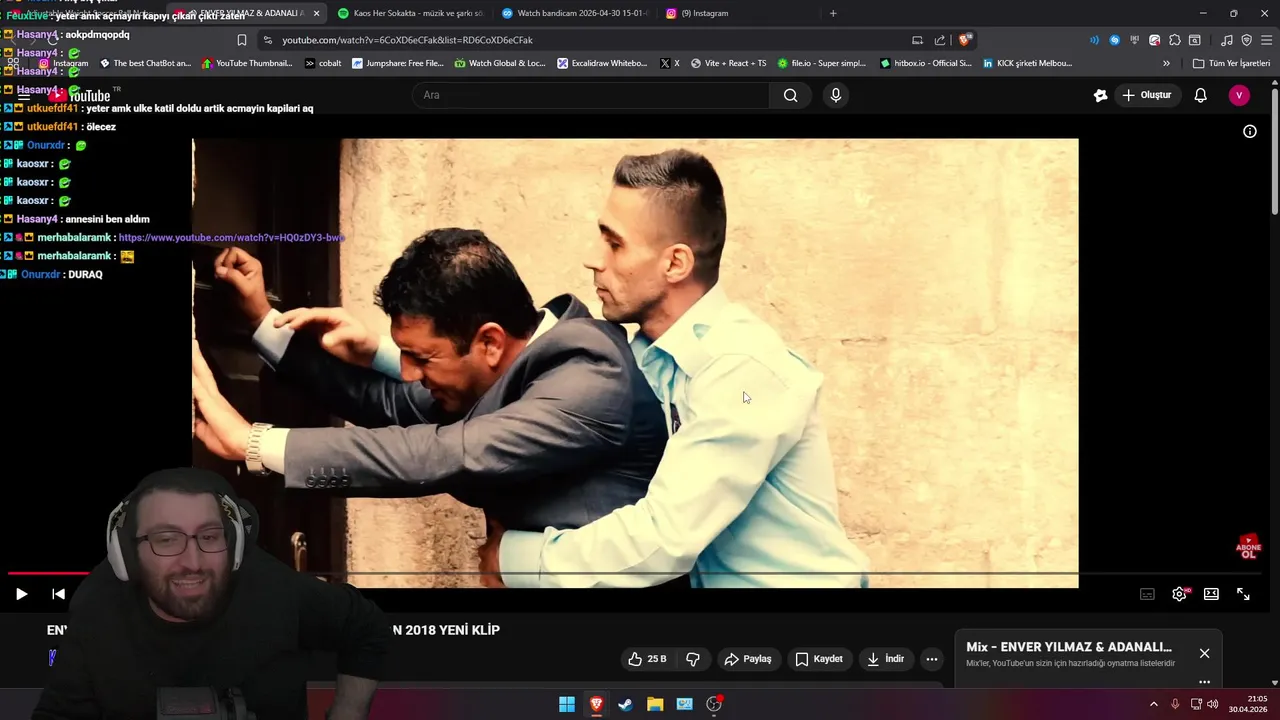The width and height of the screenshot is (1280, 720).
Task: Open the cobalt bookmark
Action: click(x=323, y=63)
